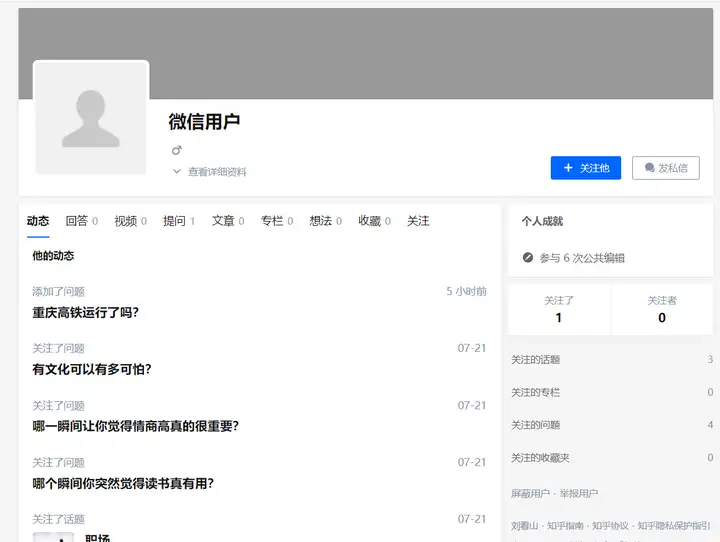Open question 哪个瞬间你突然觉得读书真有用?

click(x=123, y=483)
